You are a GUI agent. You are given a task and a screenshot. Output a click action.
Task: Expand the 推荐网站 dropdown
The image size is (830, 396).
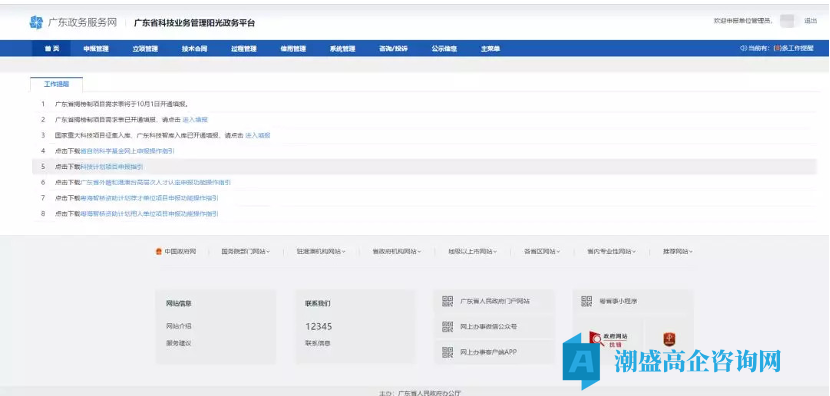(x=678, y=251)
